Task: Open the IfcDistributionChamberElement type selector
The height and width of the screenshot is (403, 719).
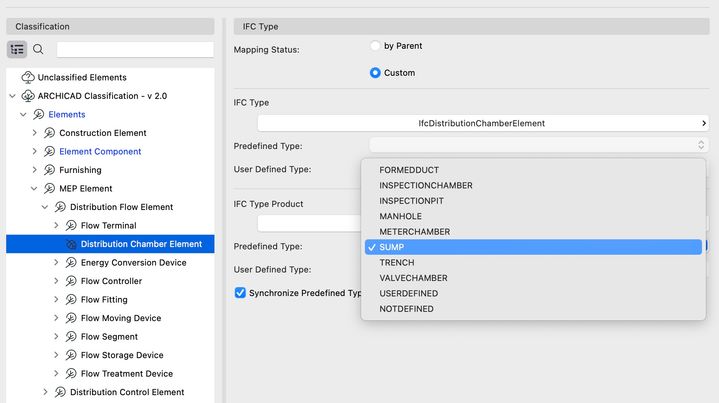Action: [482, 123]
